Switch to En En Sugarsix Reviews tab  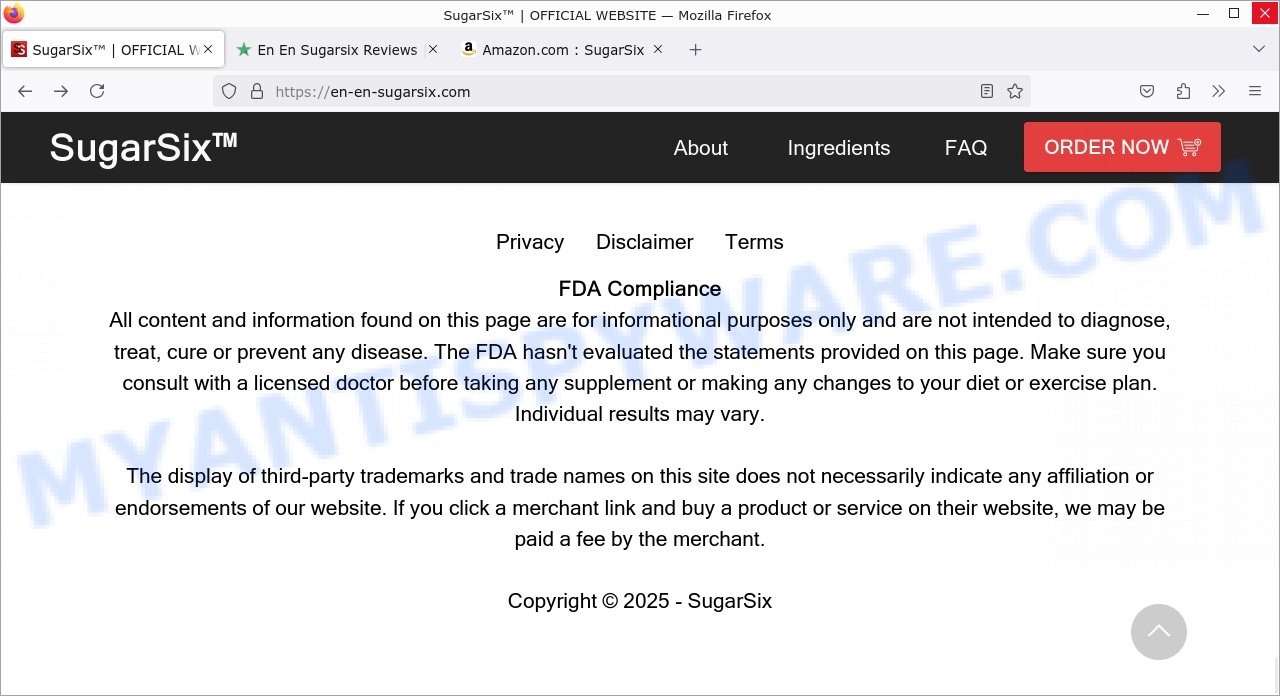coord(337,50)
